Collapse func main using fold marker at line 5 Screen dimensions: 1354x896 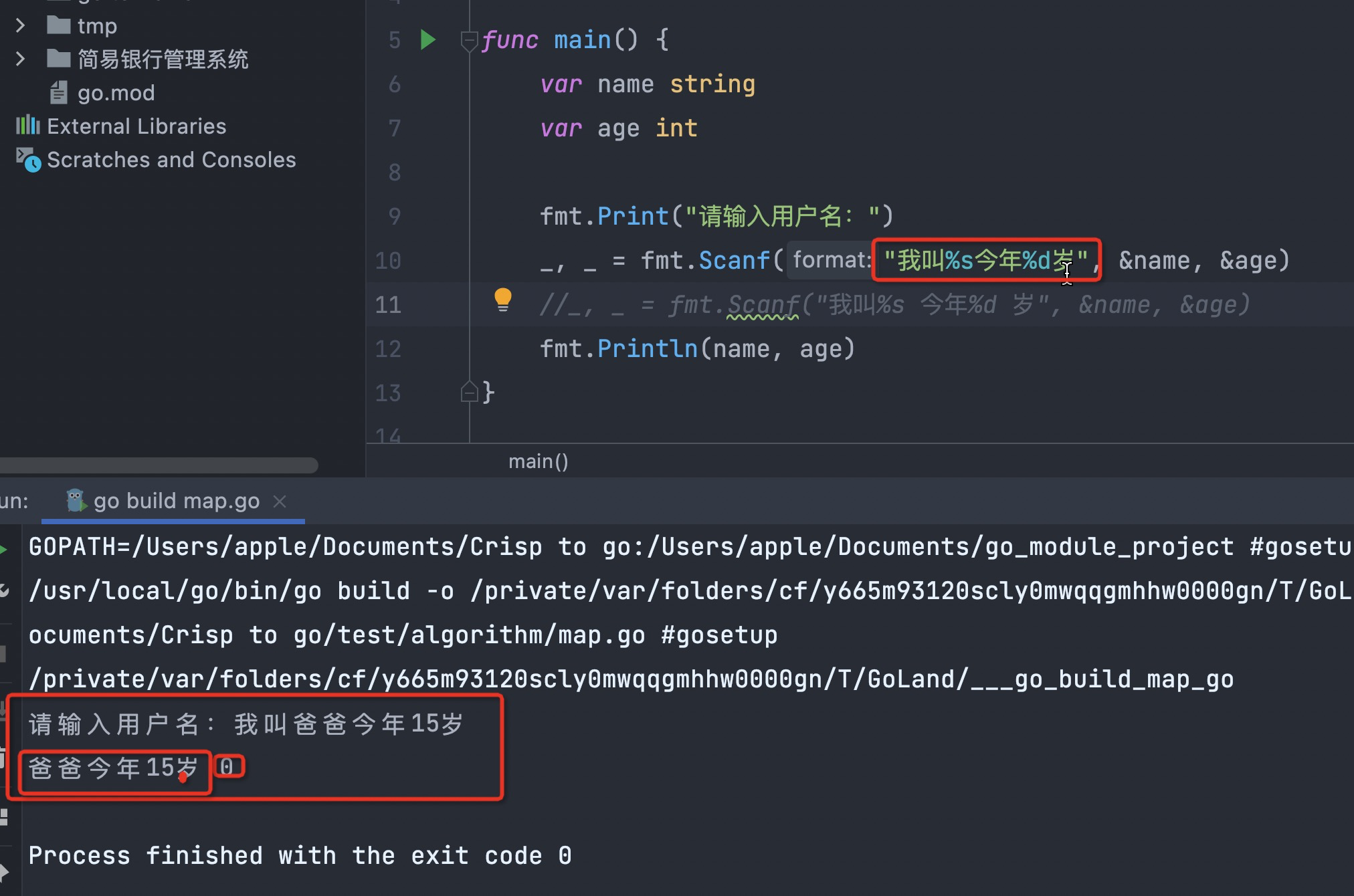[469, 40]
